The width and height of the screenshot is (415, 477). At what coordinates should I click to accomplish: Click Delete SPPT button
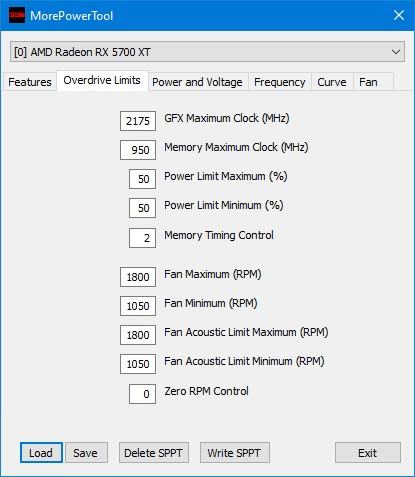pyautogui.click(x=154, y=453)
